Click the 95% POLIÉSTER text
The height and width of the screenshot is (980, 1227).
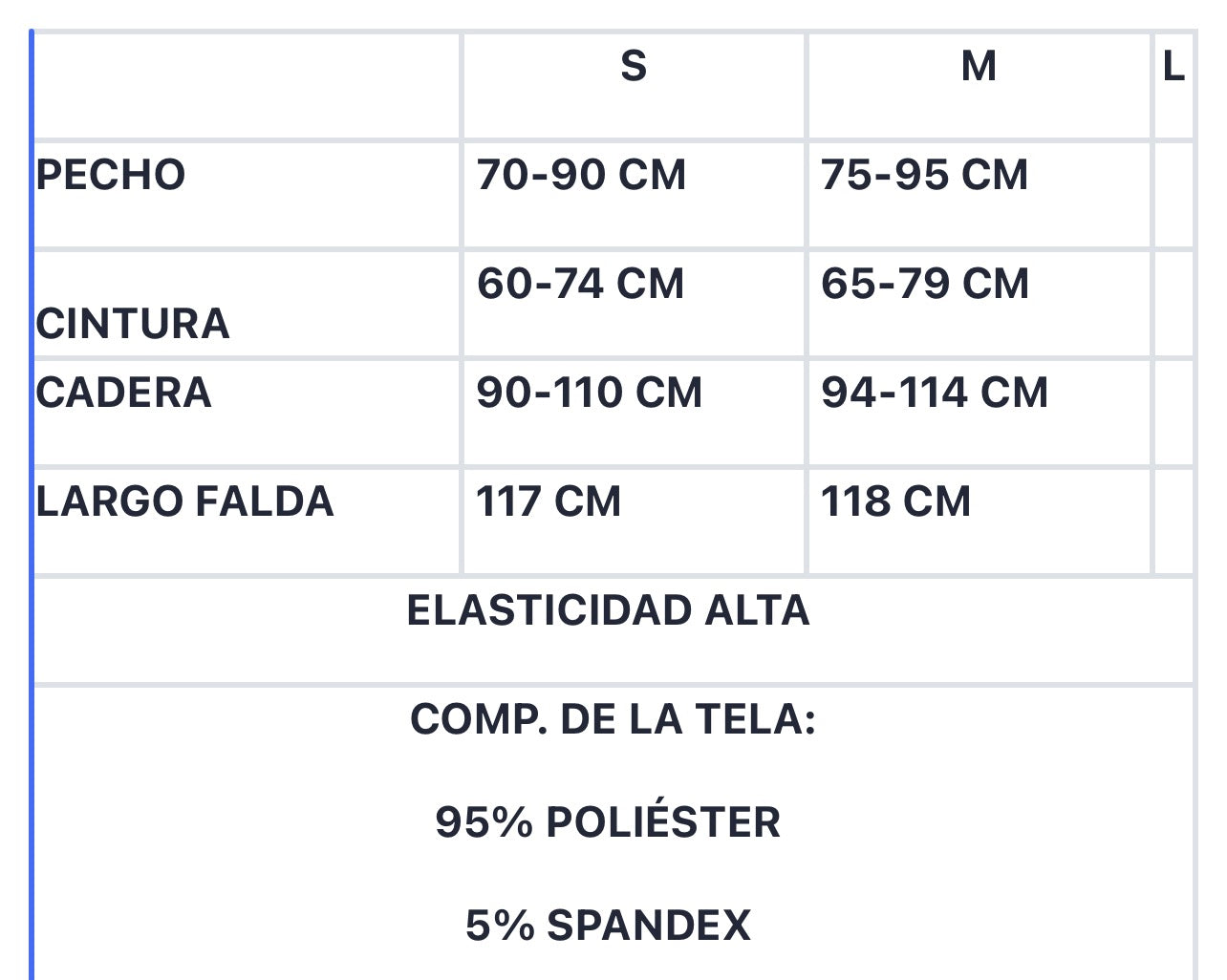[x=608, y=822]
